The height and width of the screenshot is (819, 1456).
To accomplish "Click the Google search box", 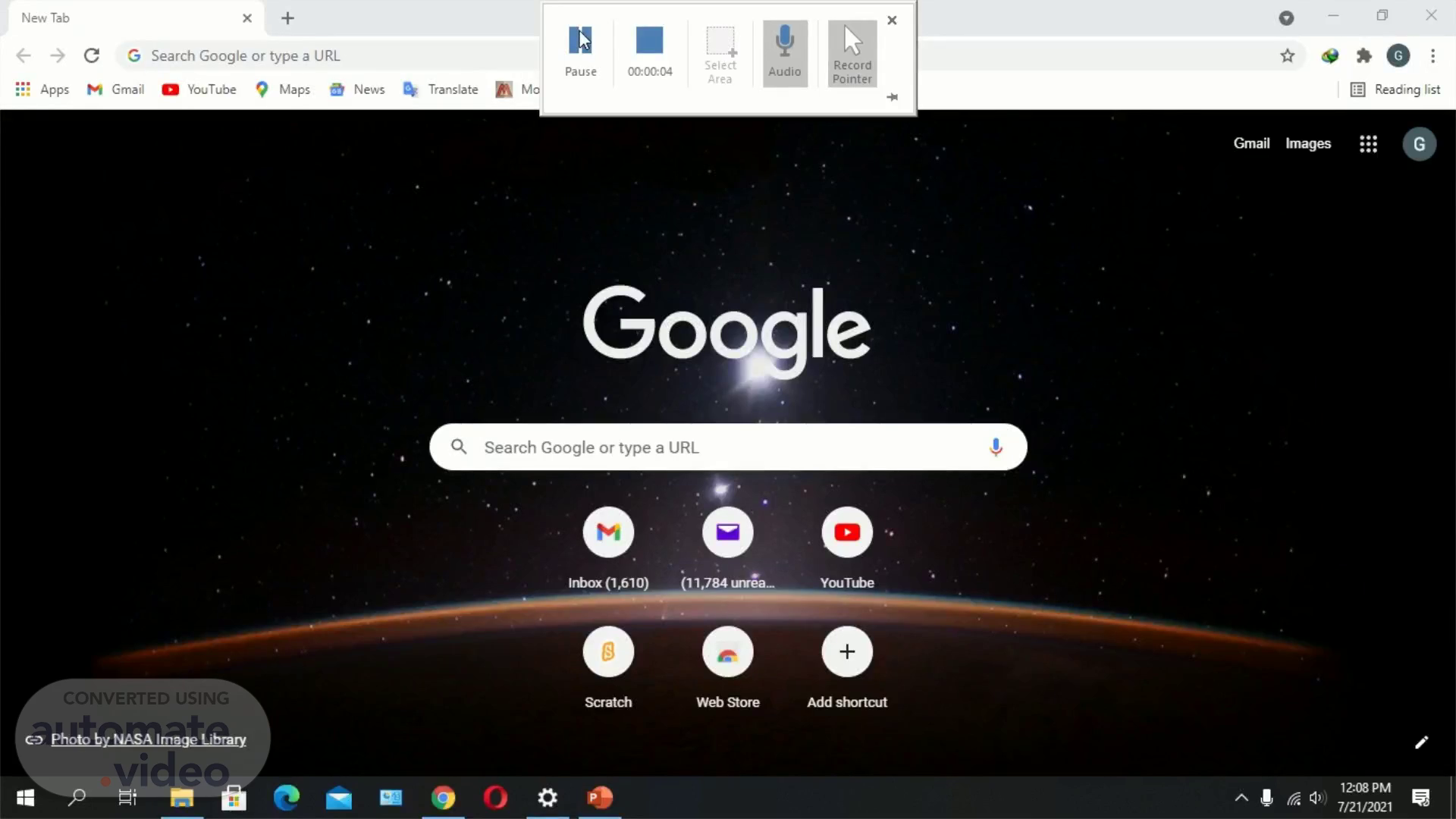I will tap(728, 447).
